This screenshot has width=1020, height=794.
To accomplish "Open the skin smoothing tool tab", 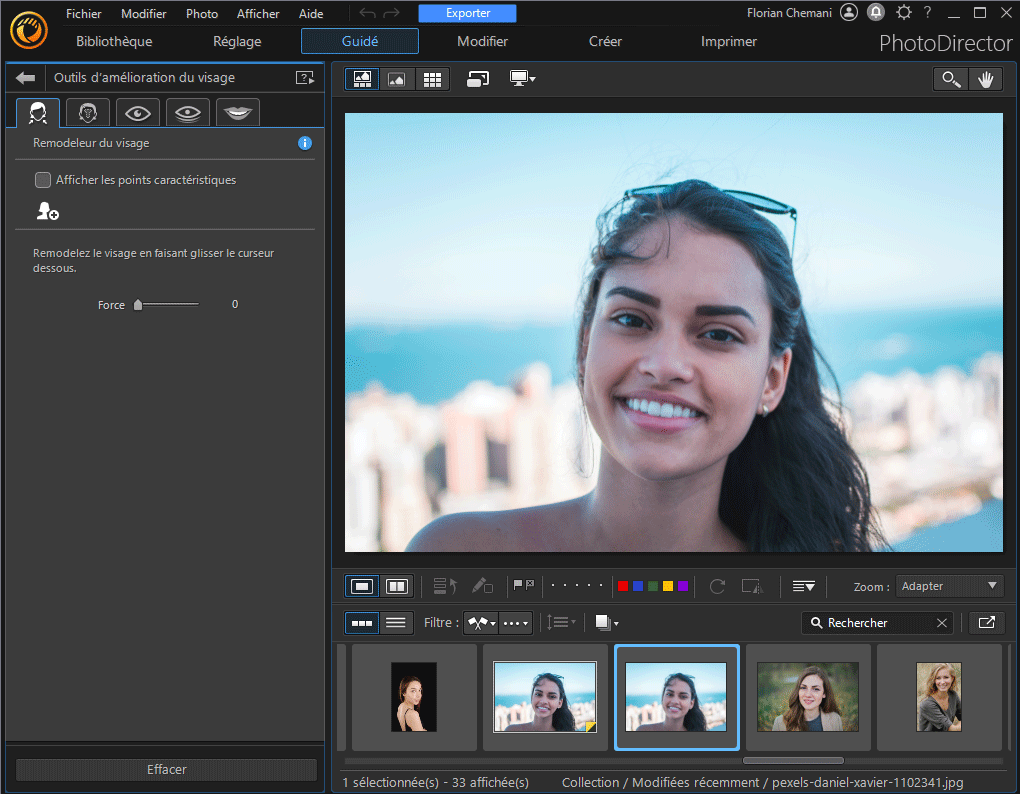I will 87,112.
